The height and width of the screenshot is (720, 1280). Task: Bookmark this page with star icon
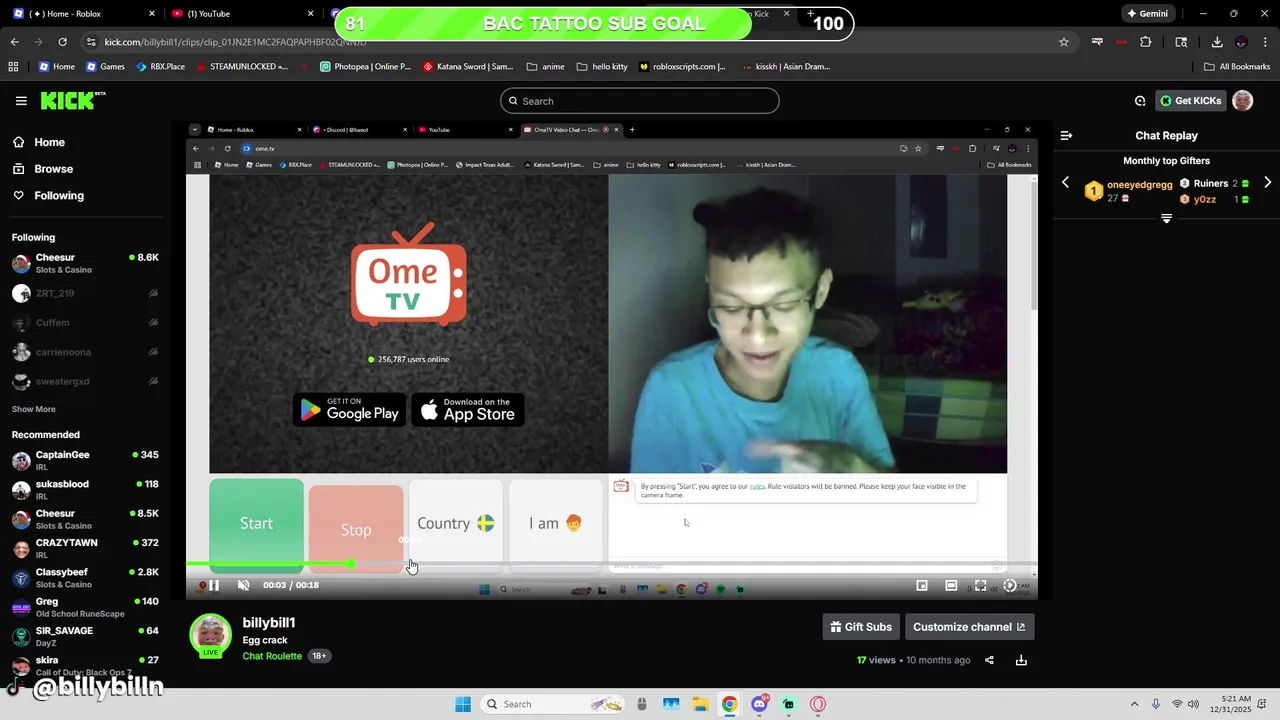[x=1064, y=42]
